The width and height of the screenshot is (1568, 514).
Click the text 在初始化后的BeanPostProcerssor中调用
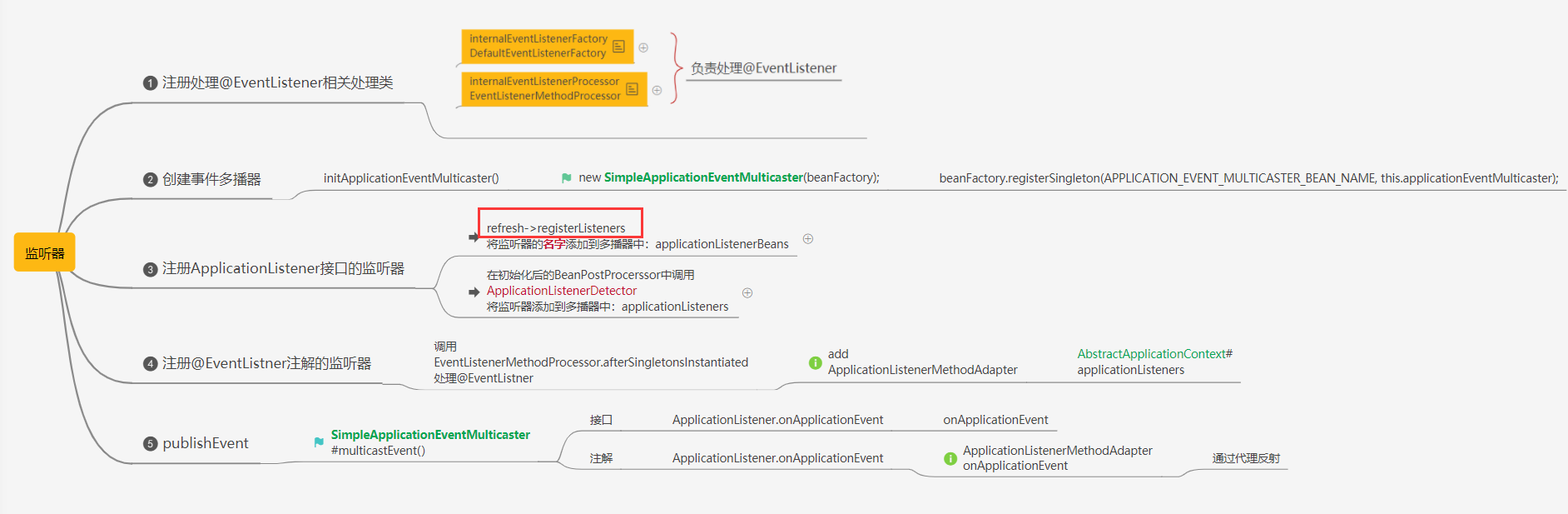(590, 275)
